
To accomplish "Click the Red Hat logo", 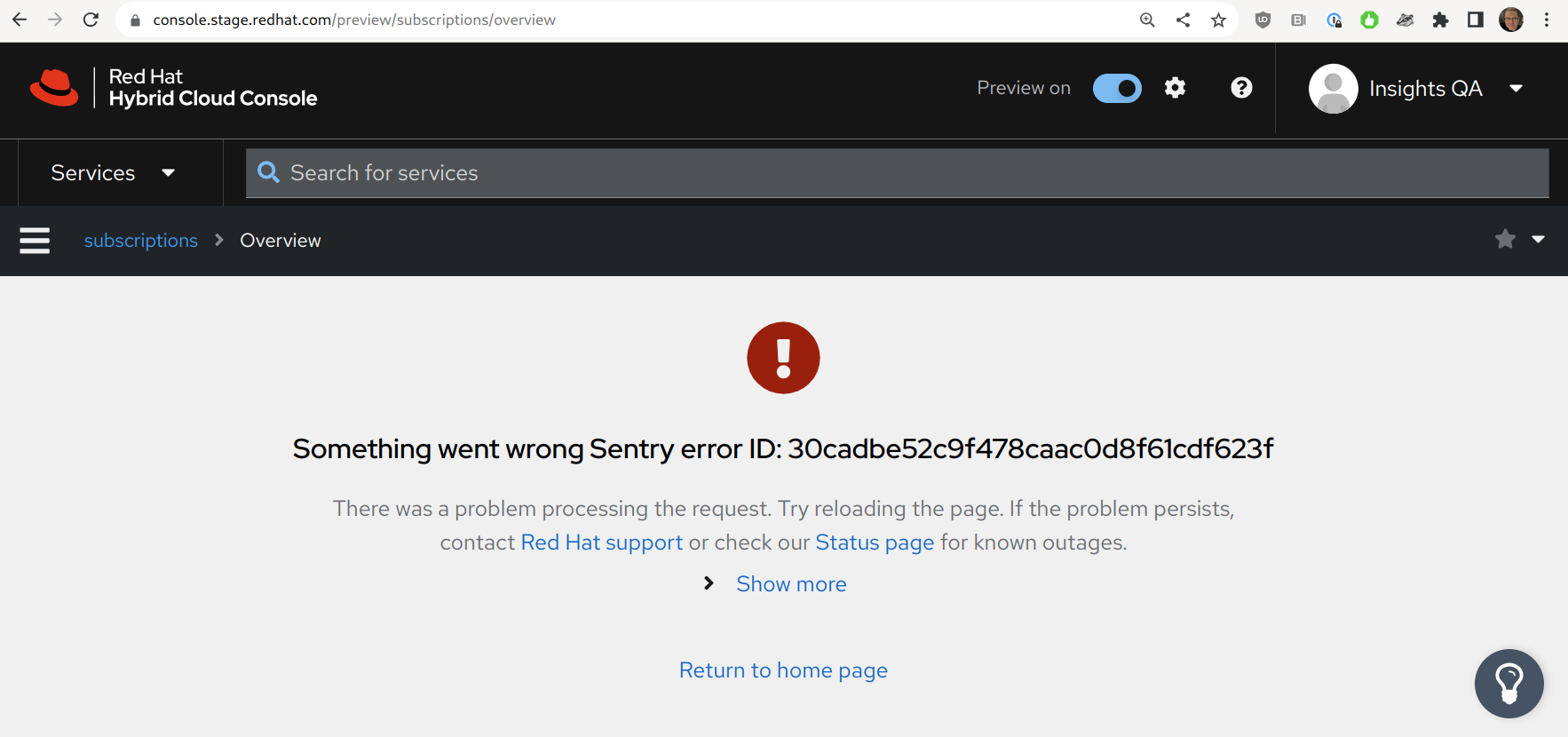I will pos(55,88).
